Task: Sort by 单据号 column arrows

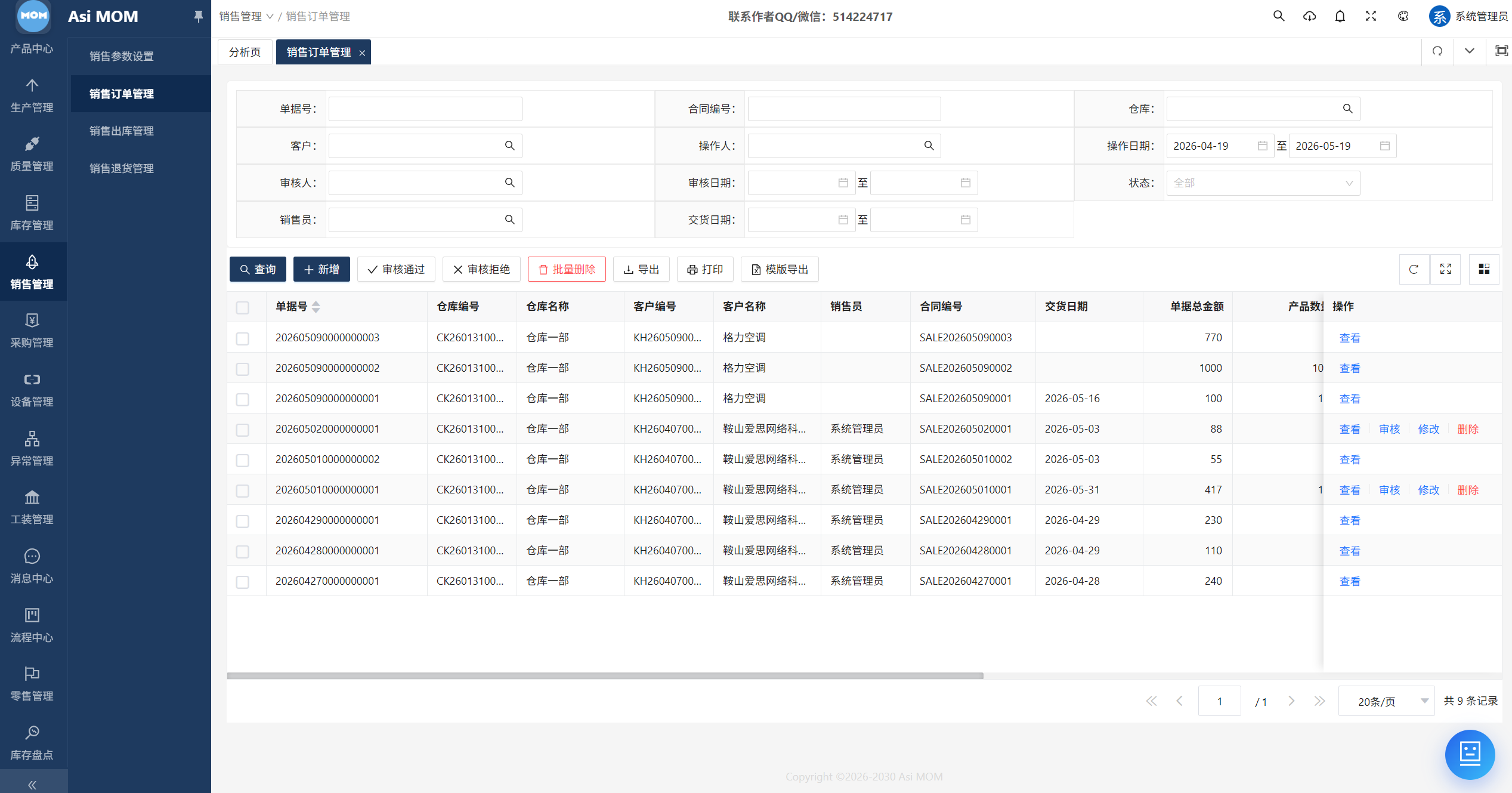Action: click(316, 307)
